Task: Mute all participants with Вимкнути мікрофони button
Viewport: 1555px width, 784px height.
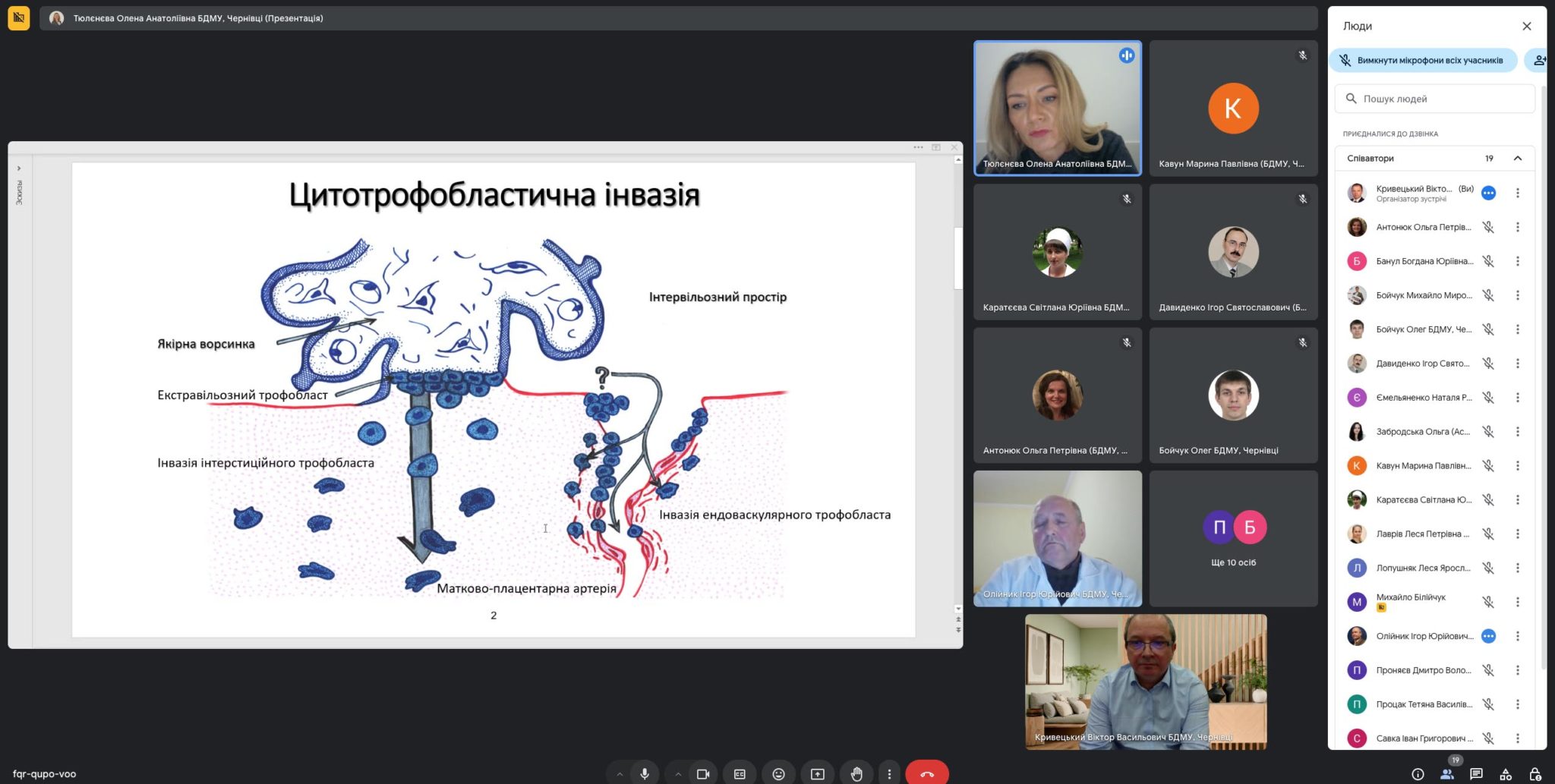Action: pos(1423,61)
